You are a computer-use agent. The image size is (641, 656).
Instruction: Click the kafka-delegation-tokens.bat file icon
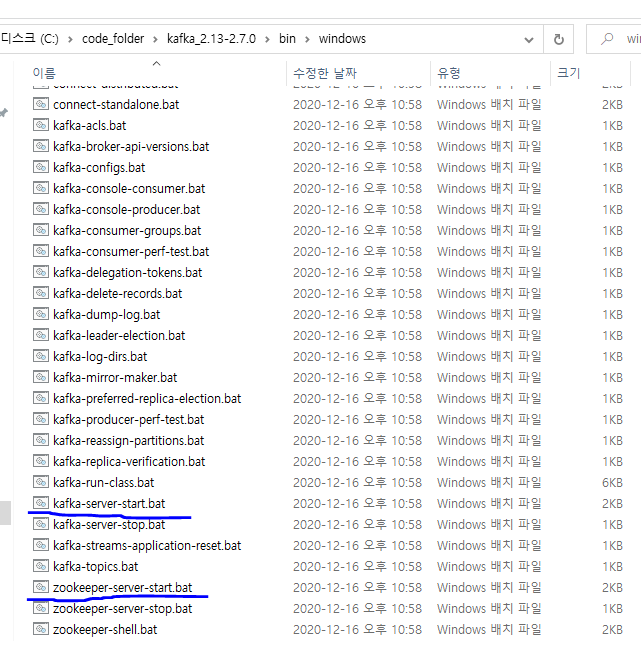coord(41,272)
